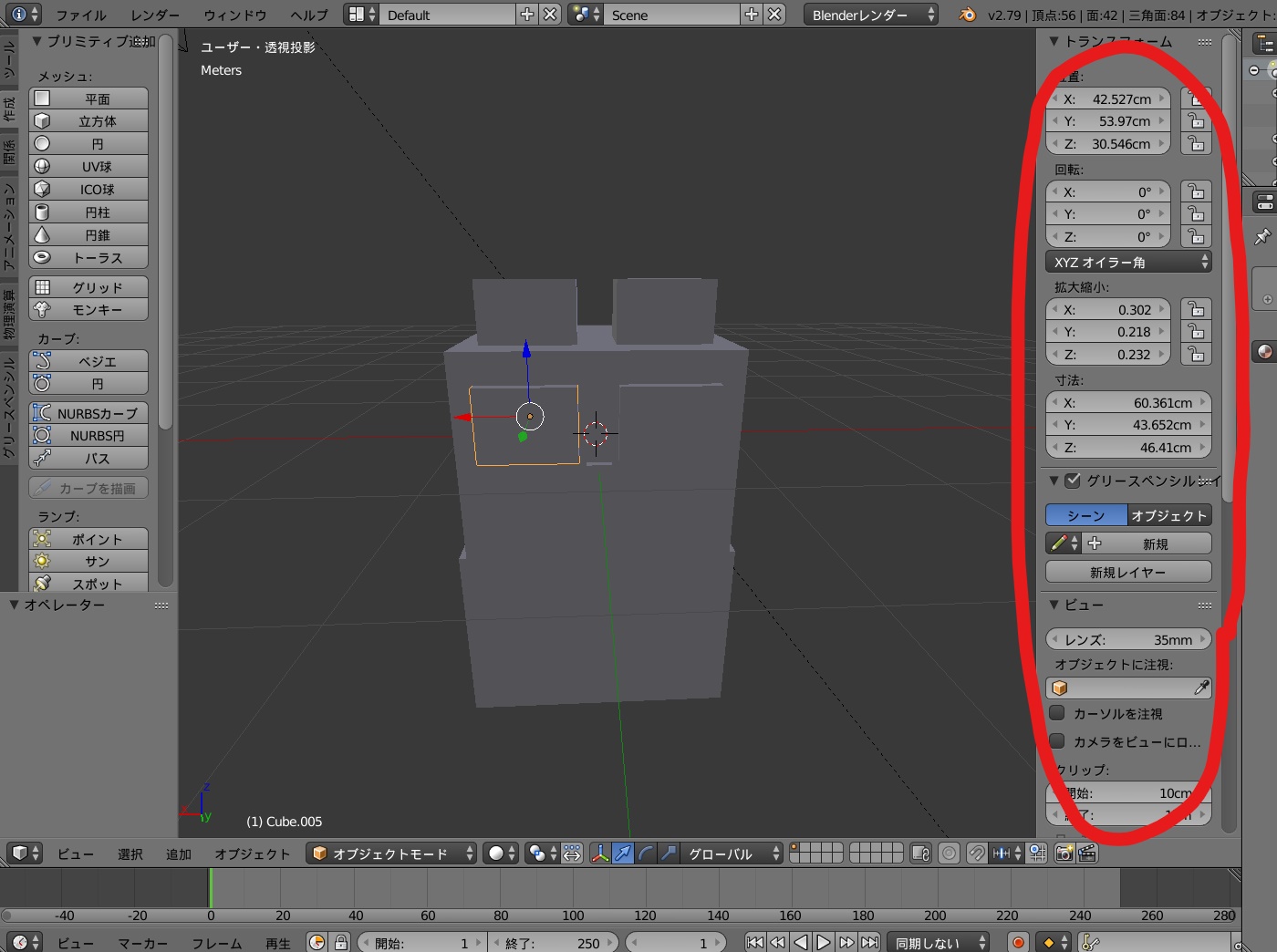Click the render button in the header
Image resolution: width=1277 pixels, height=952 pixels.
coord(1064,853)
